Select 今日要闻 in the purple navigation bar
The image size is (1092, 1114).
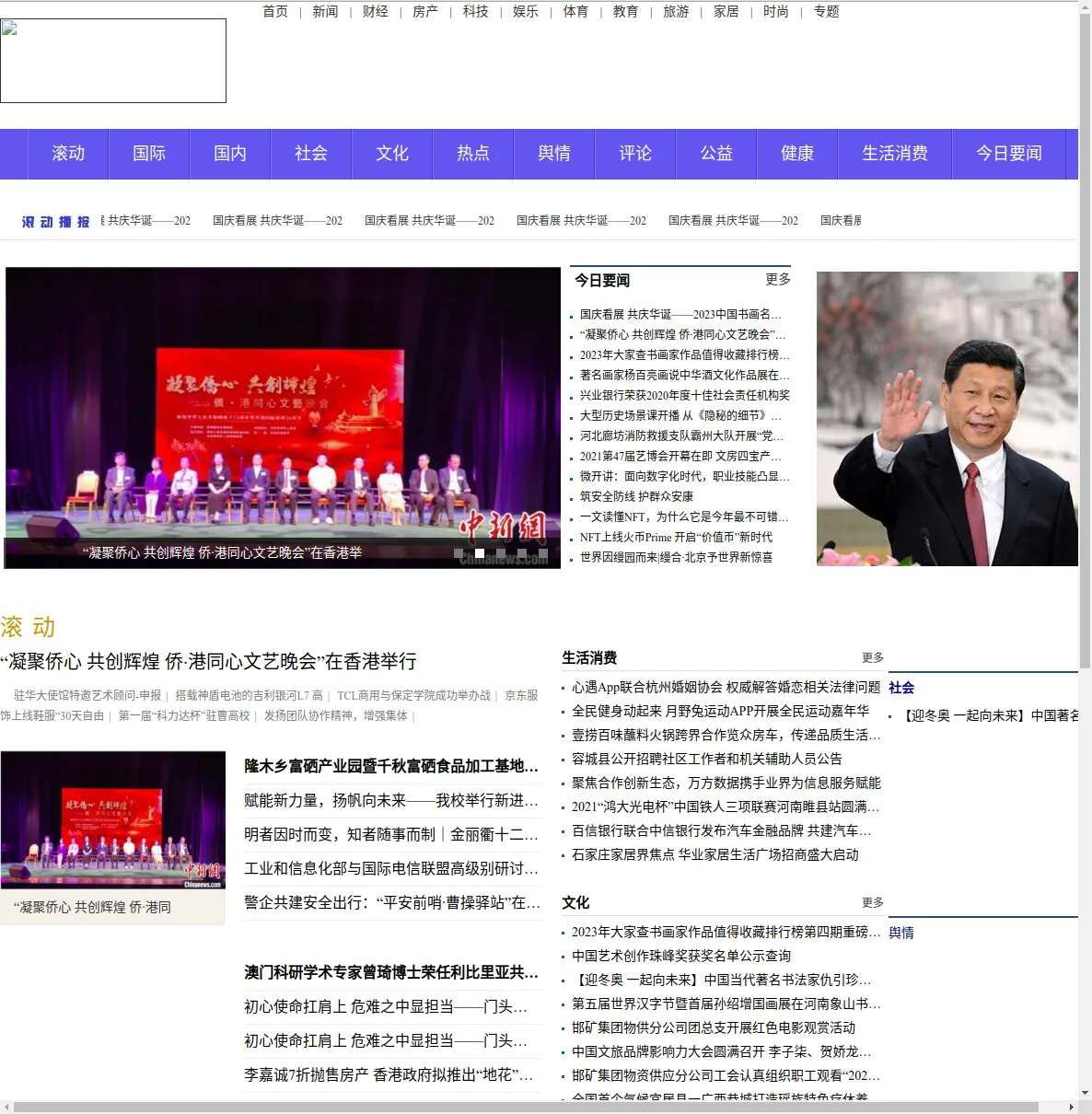click(x=1009, y=154)
